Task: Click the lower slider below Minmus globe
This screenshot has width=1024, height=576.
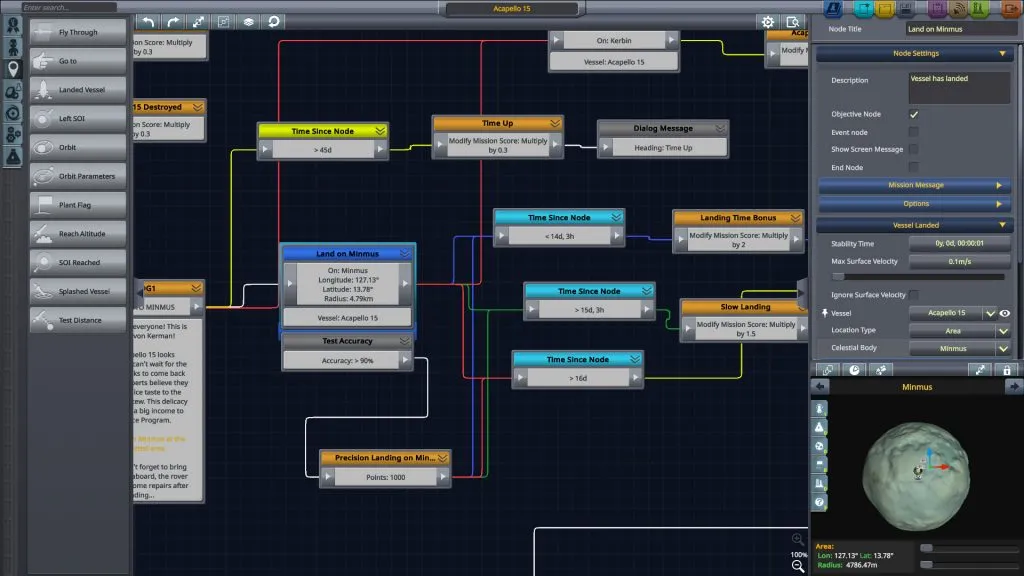Action: (968, 564)
